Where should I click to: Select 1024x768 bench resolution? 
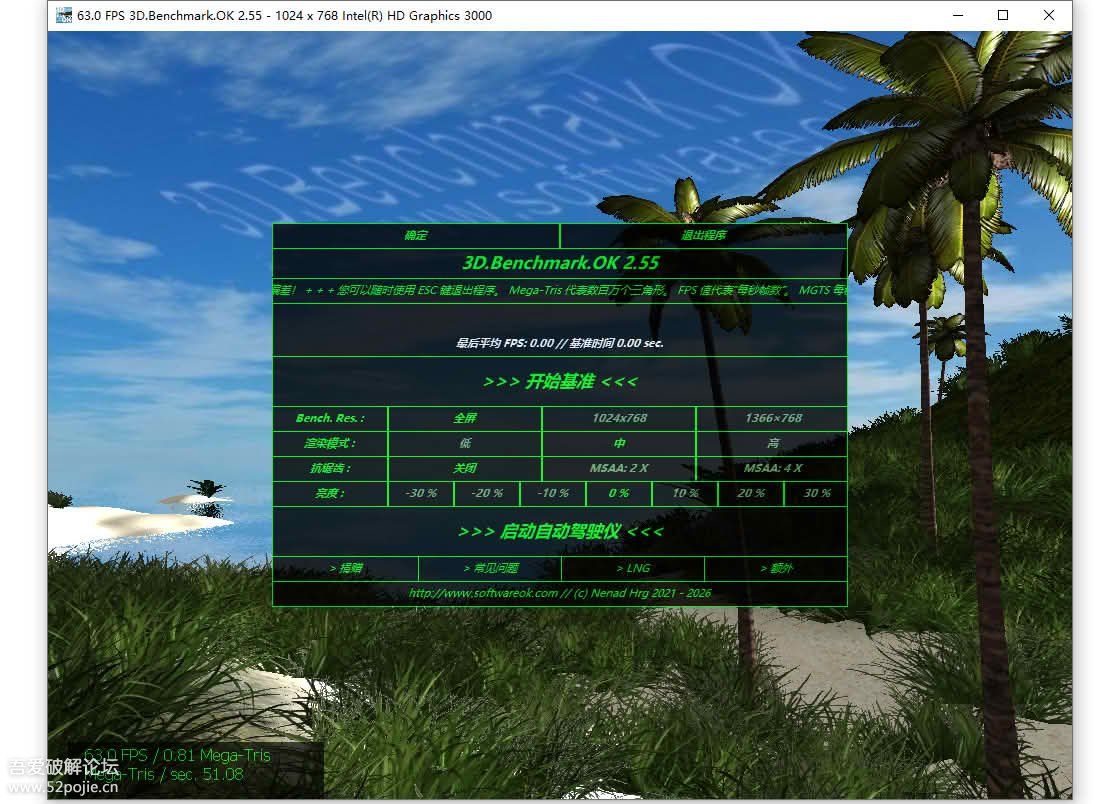coord(619,418)
